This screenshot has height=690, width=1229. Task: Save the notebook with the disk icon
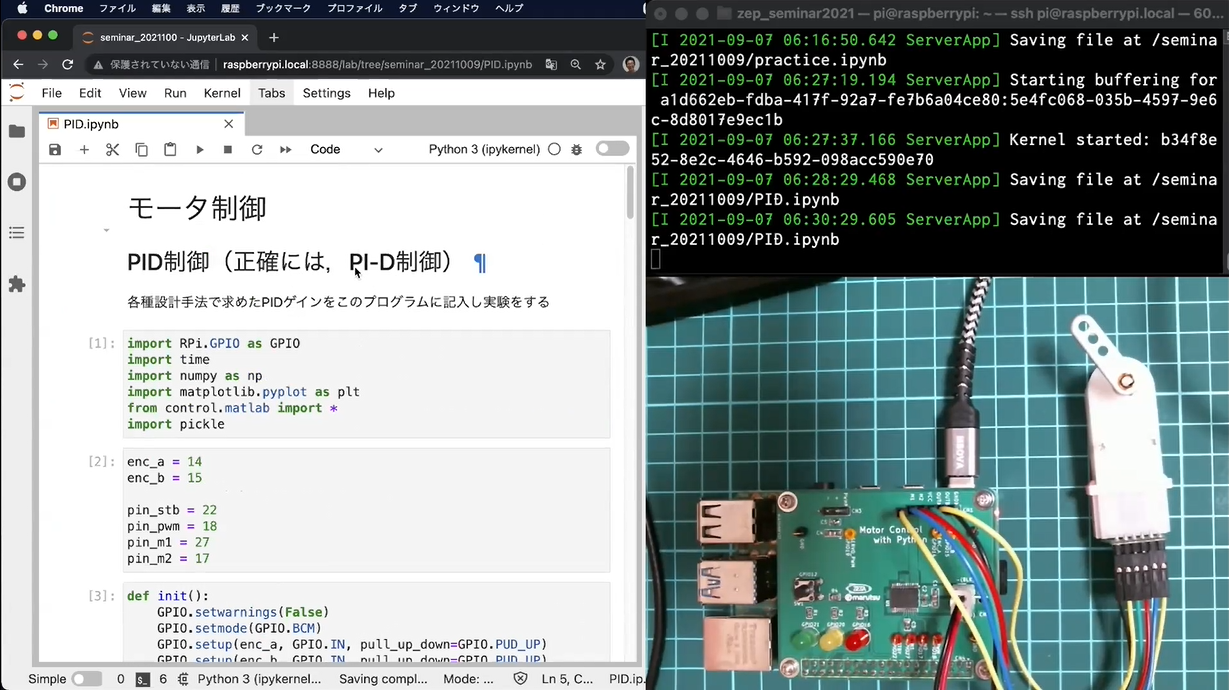(55, 150)
